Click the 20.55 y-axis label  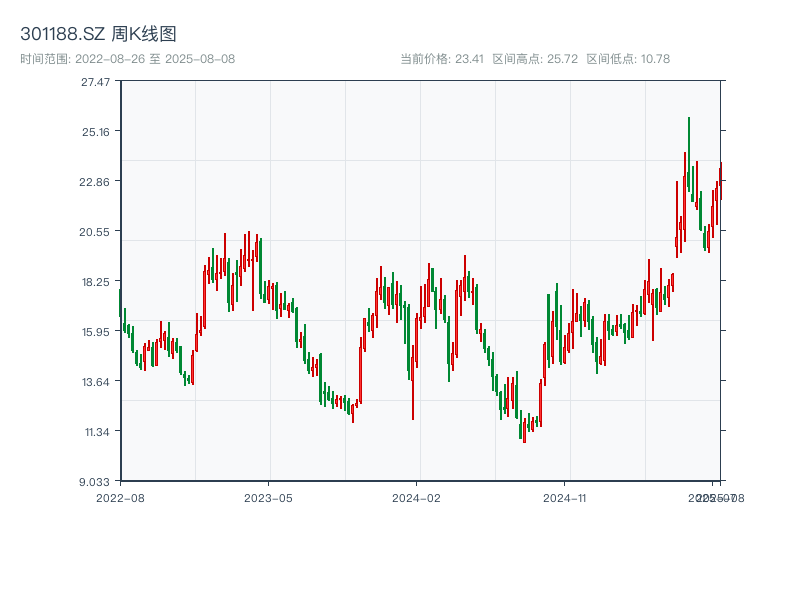pos(94,232)
